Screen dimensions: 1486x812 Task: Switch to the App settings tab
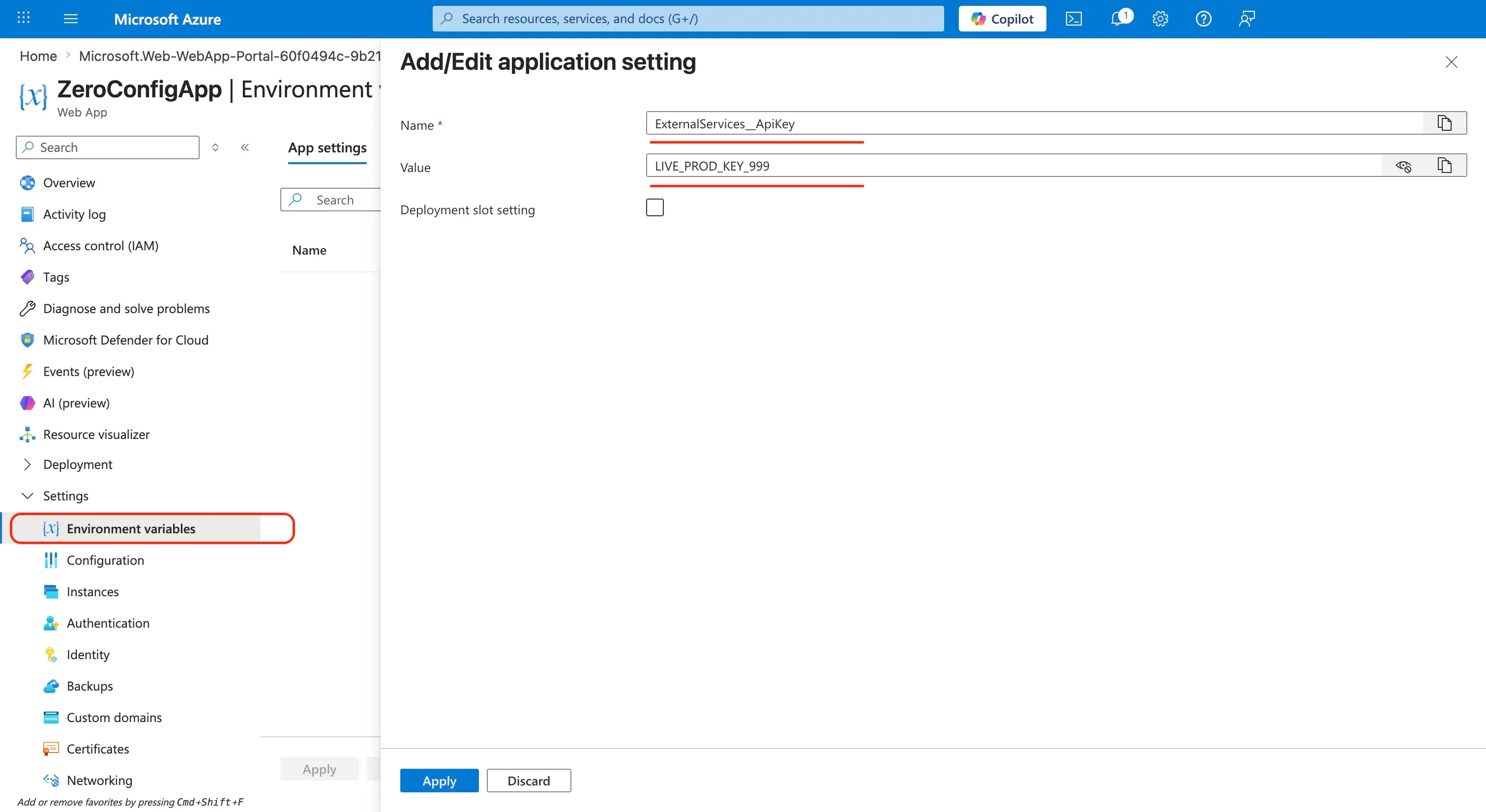pyautogui.click(x=327, y=148)
